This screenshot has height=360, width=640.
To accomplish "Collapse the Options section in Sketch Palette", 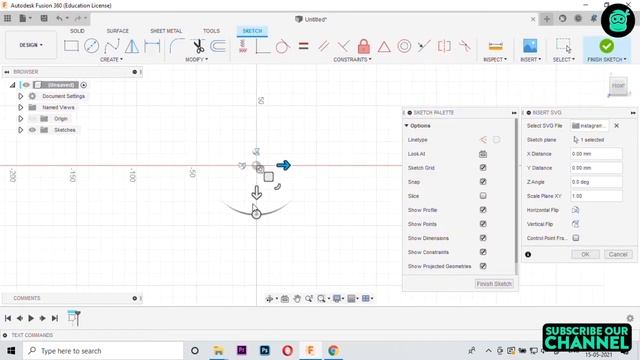I will [x=407, y=126].
